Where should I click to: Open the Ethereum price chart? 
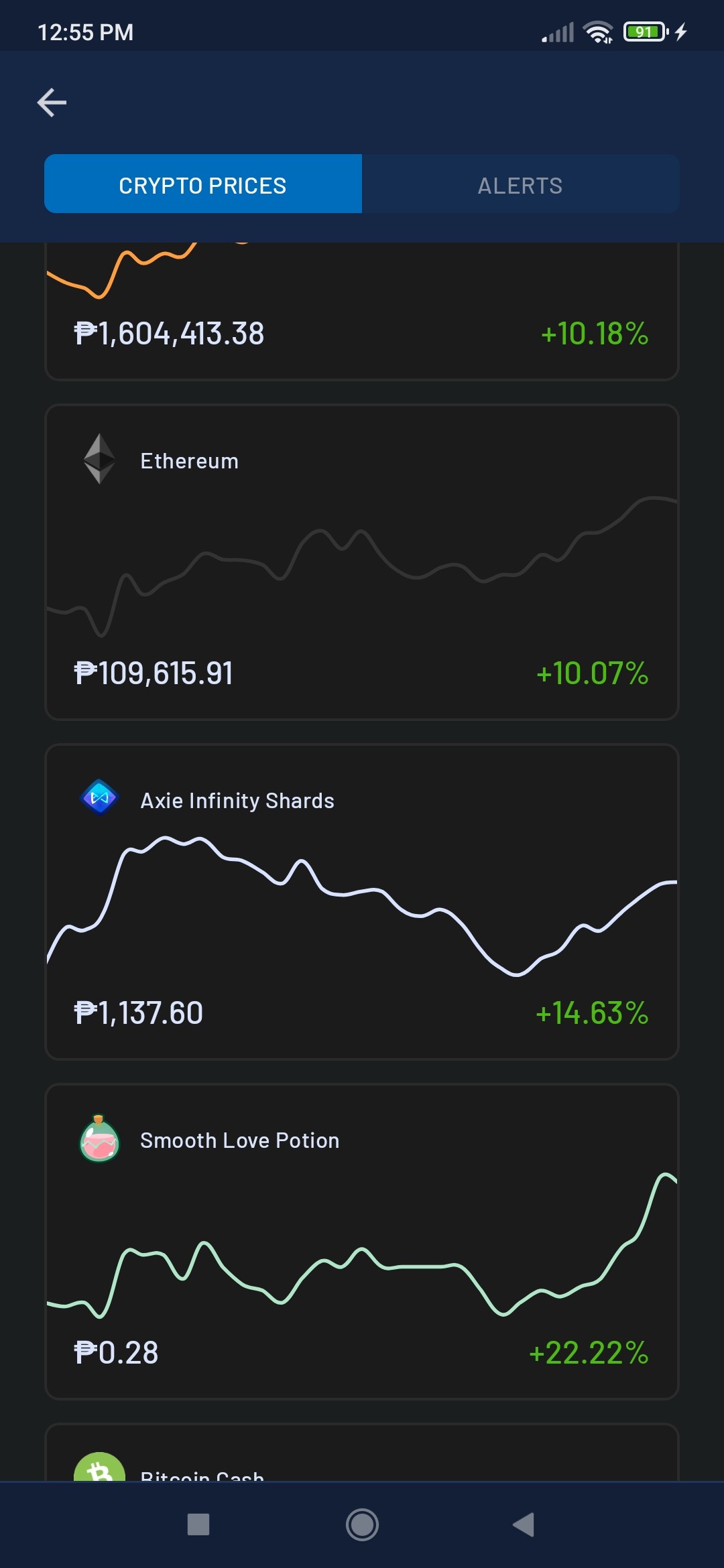[362, 566]
